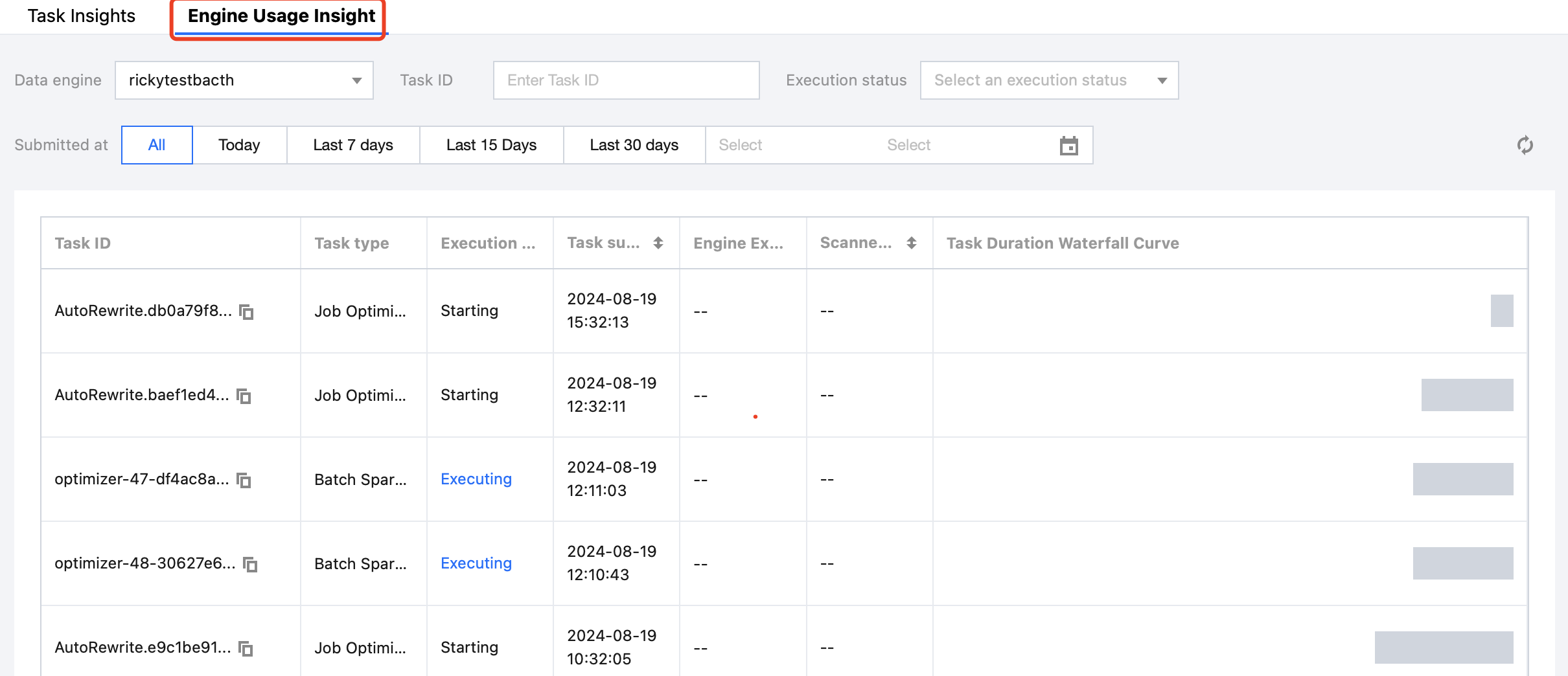Switch to the Task Insights tab
1568x676 pixels.
click(x=82, y=16)
